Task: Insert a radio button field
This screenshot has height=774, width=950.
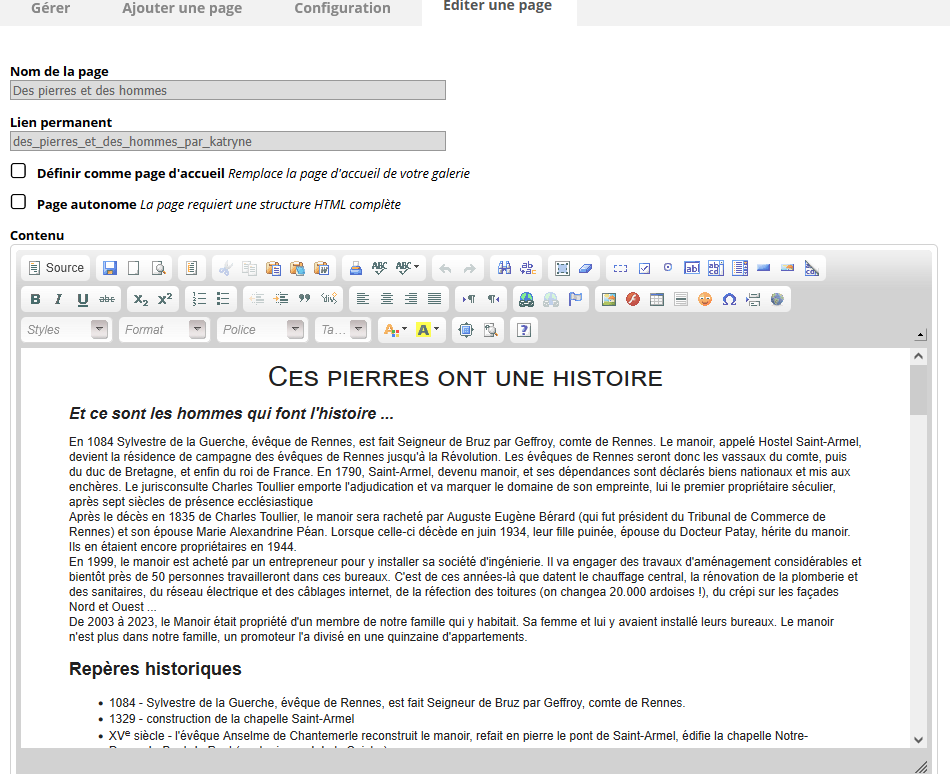Action: [x=668, y=268]
